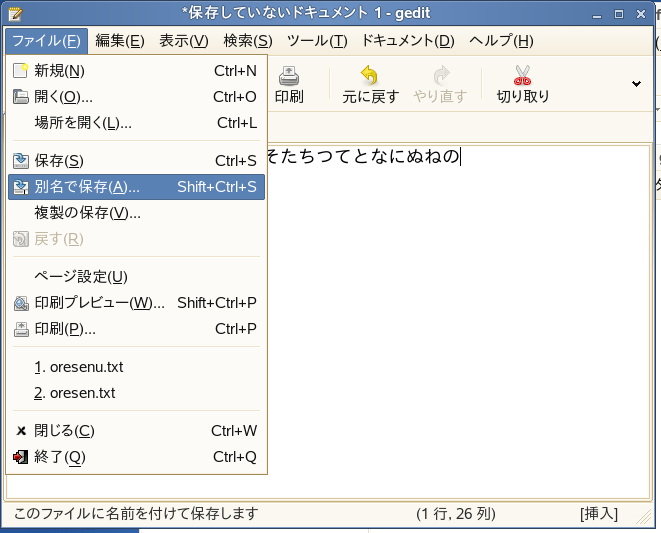
Task: Click the save-as icon beside 別名で保存
Action: (21, 187)
